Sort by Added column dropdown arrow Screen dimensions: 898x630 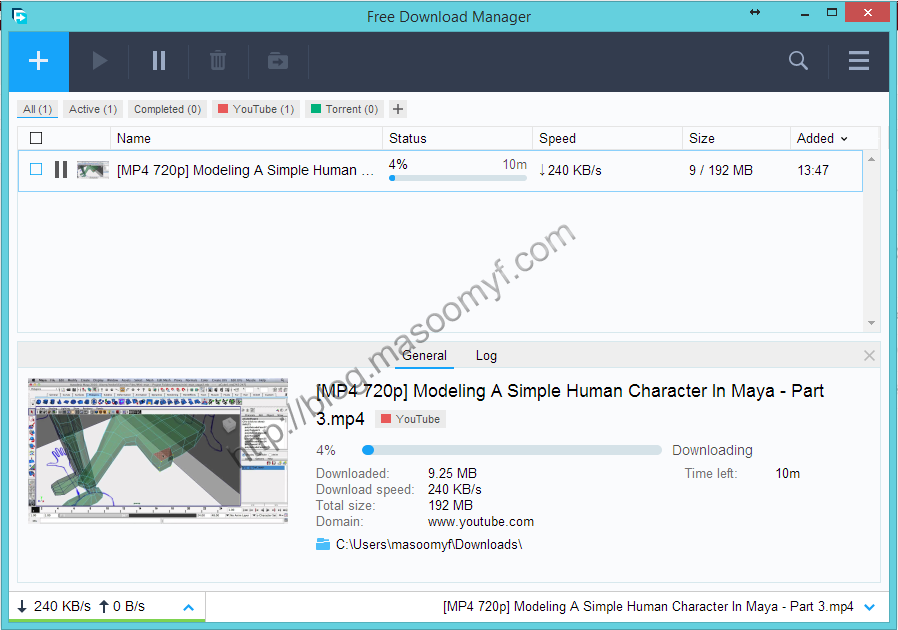point(844,139)
